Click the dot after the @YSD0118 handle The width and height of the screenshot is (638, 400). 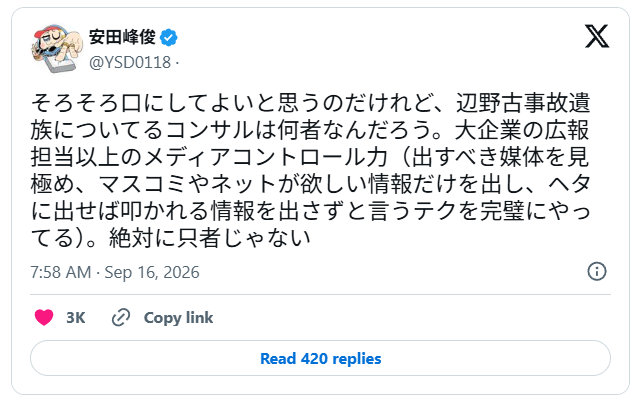click(177, 63)
